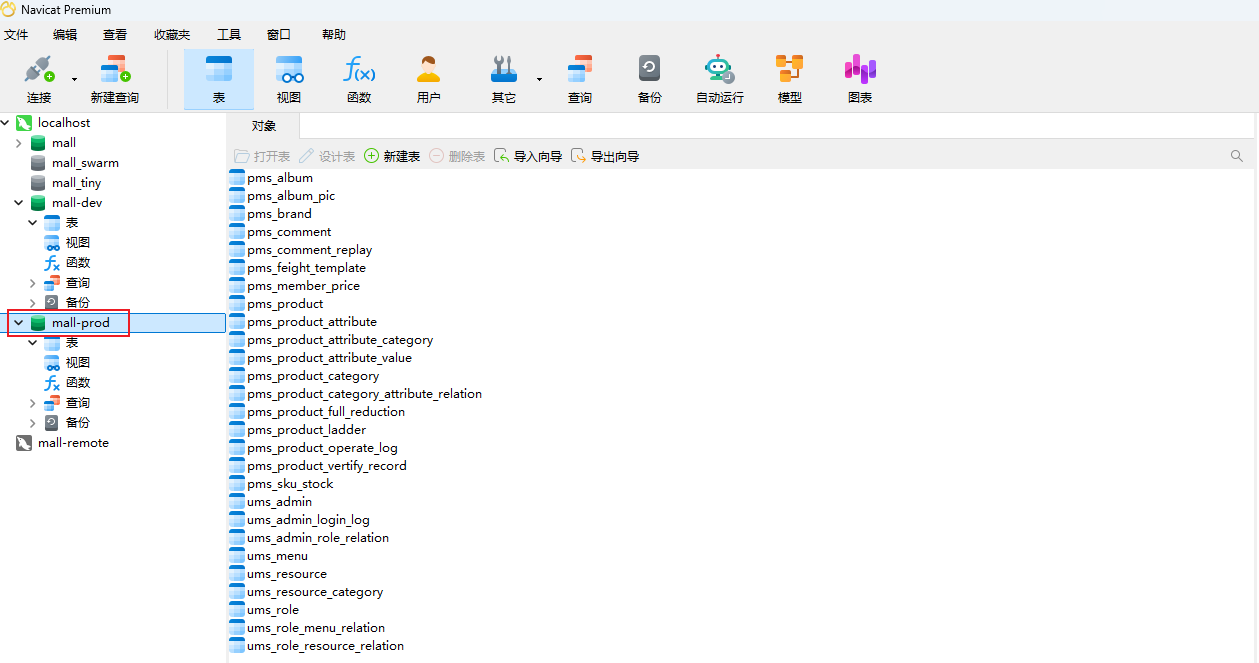Click the ums_menu table icon
Viewport: 1259px width, 663px height.
click(x=237, y=556)
